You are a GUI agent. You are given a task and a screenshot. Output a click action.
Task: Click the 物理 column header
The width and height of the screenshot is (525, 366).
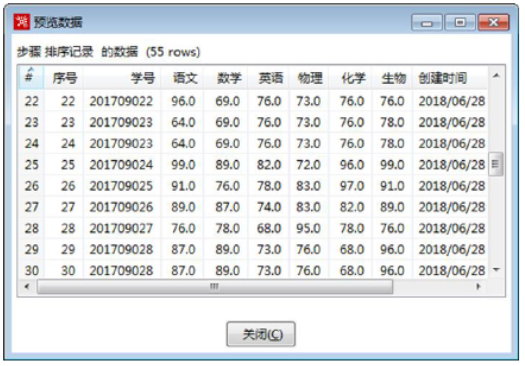[x=310, y=78]
